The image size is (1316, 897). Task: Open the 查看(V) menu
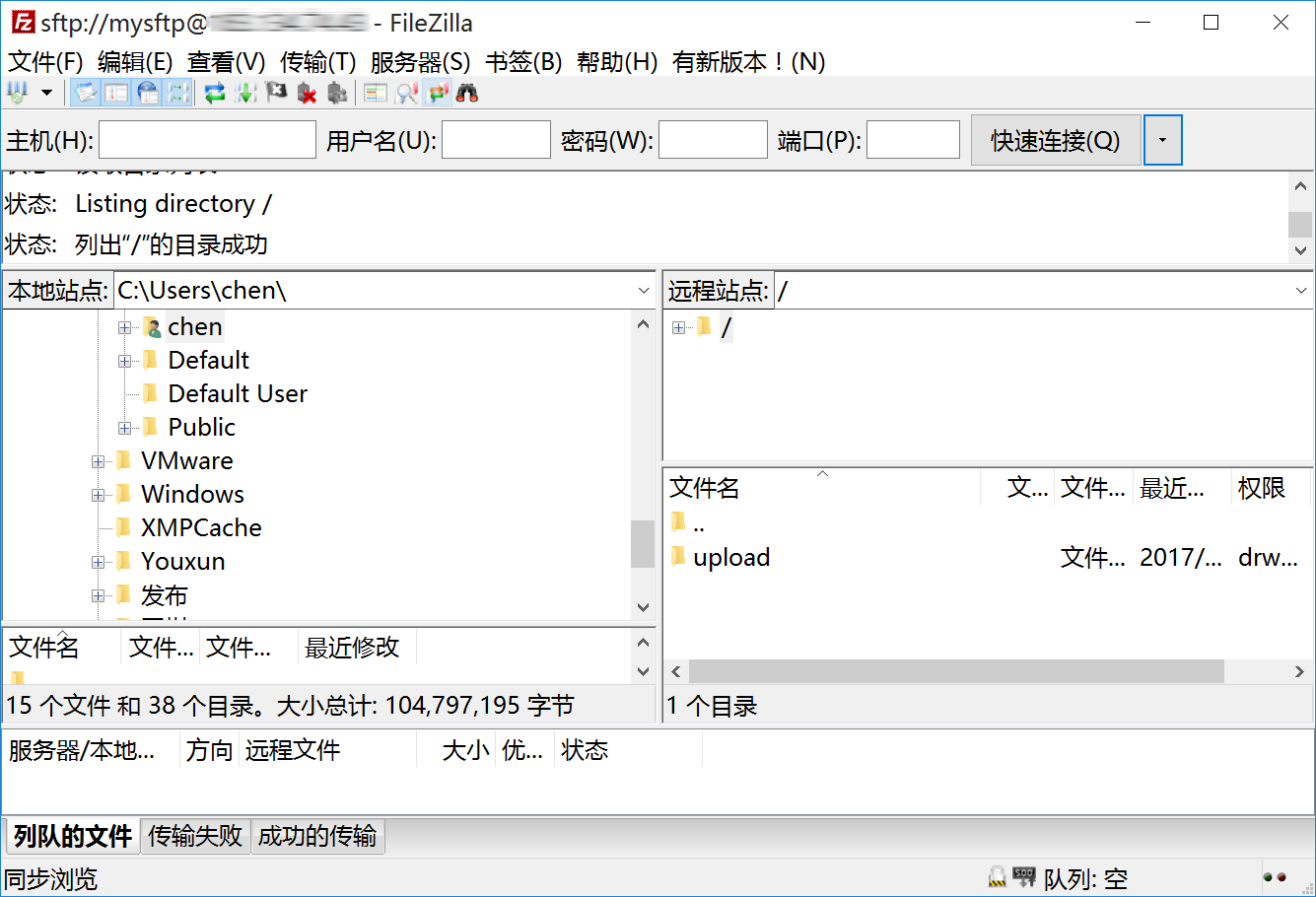227,62
